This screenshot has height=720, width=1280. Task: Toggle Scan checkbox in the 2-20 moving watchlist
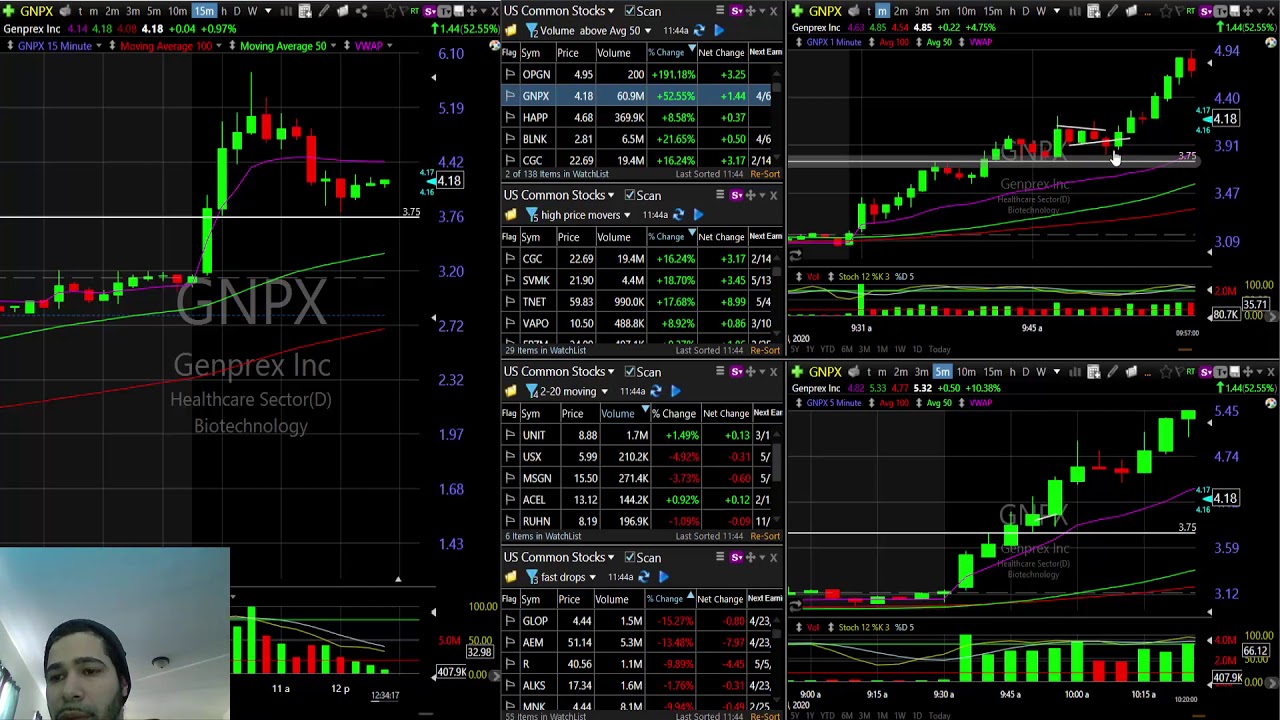pyautogui.click(x=630, y=371)
